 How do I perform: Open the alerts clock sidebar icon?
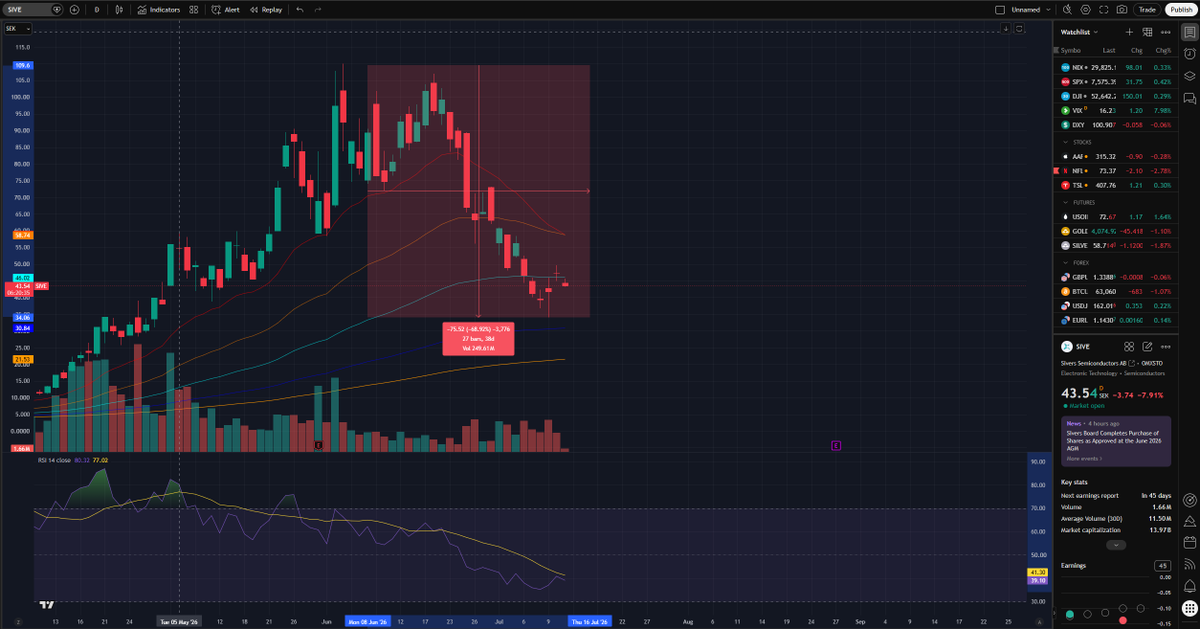tap(1189, 54)
